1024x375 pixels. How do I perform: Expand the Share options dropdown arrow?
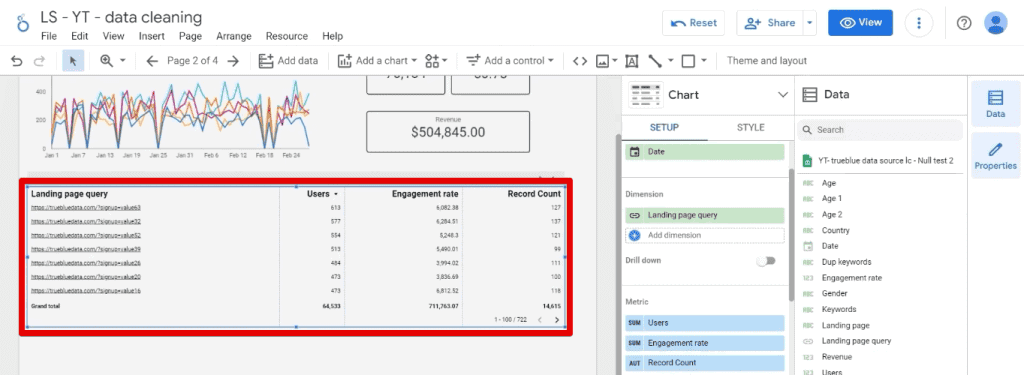[x=810, y=23]
